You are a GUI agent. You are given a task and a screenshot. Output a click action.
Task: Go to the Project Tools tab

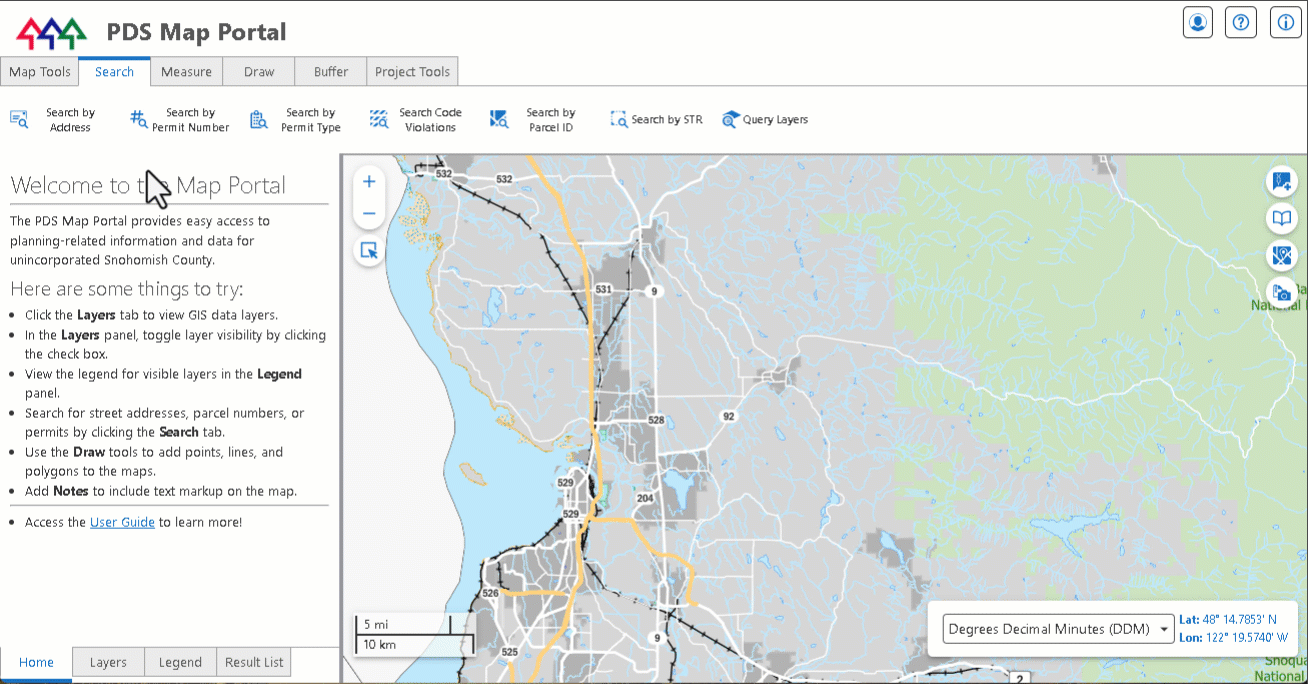pos(412,72)
